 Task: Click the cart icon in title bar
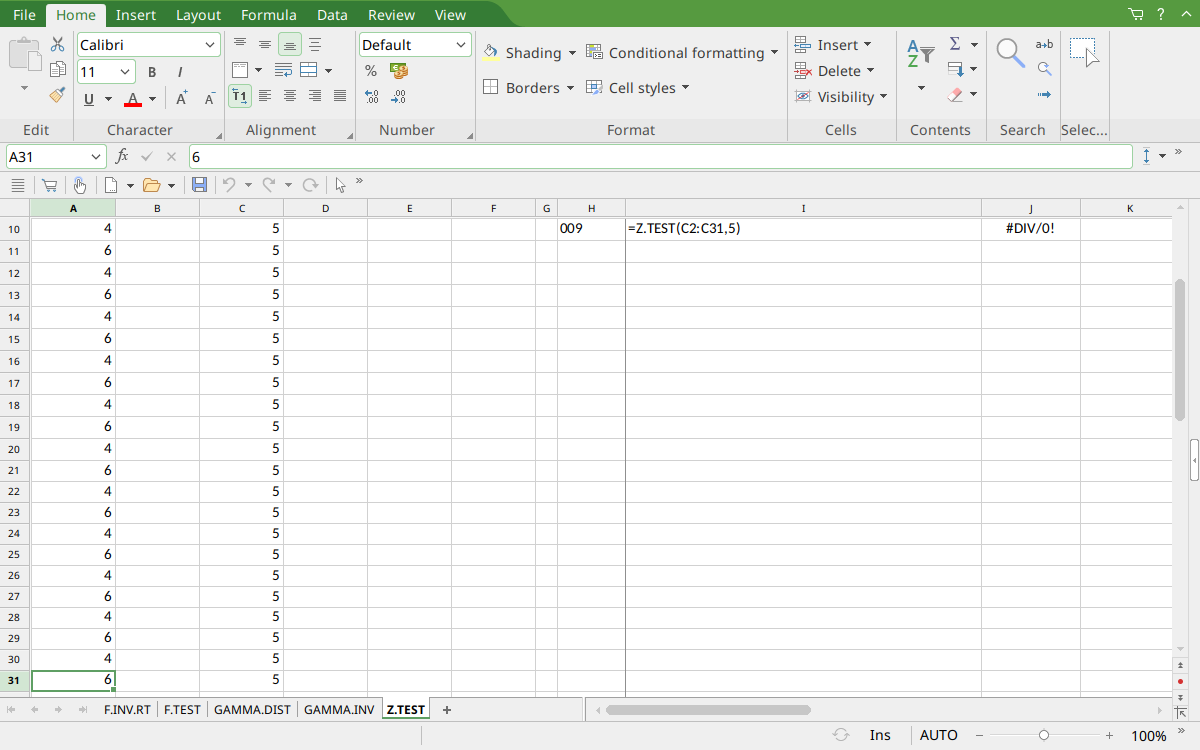[1136, 14]
